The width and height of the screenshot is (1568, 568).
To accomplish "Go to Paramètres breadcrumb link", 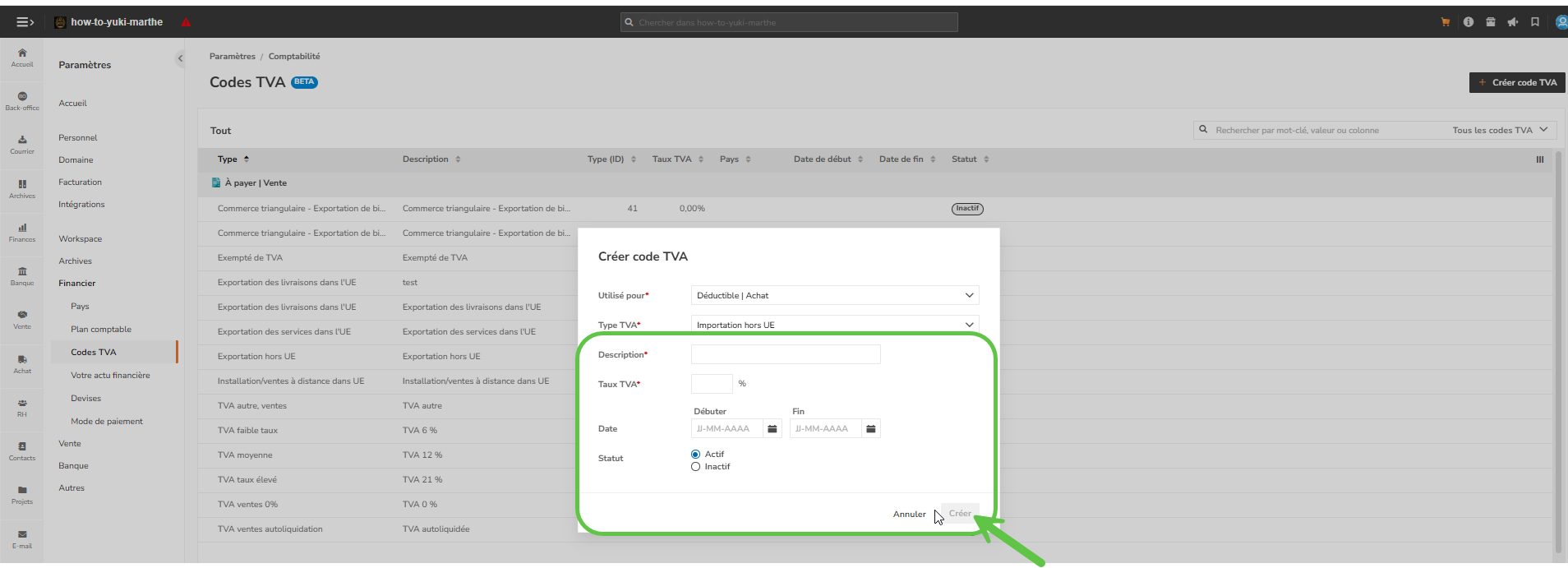I will coord(233,57).
